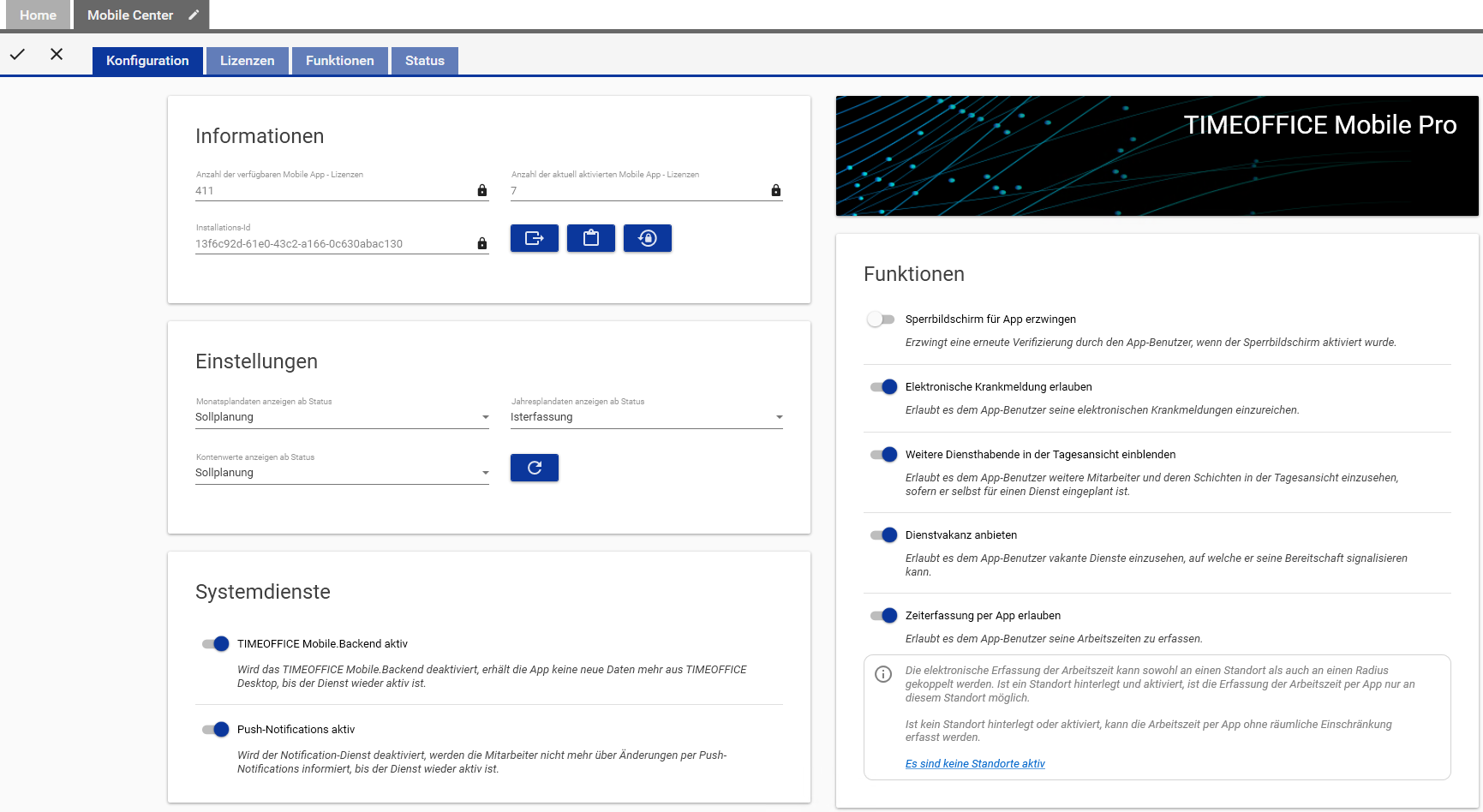Image resolution: width=1483 pixels, height=812 pixels.
Task: Disable TIMEOFFICE Mobile.Backend aktiv switch
Action: pyautogui.click(x=215, y=644)
